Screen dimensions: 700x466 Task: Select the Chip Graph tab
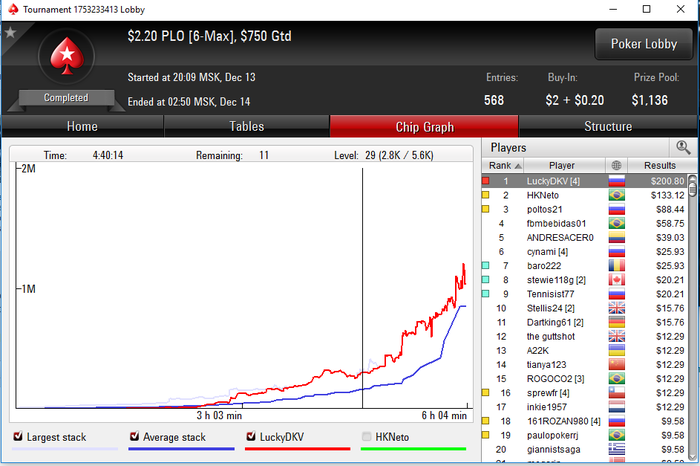click(425, 127)
